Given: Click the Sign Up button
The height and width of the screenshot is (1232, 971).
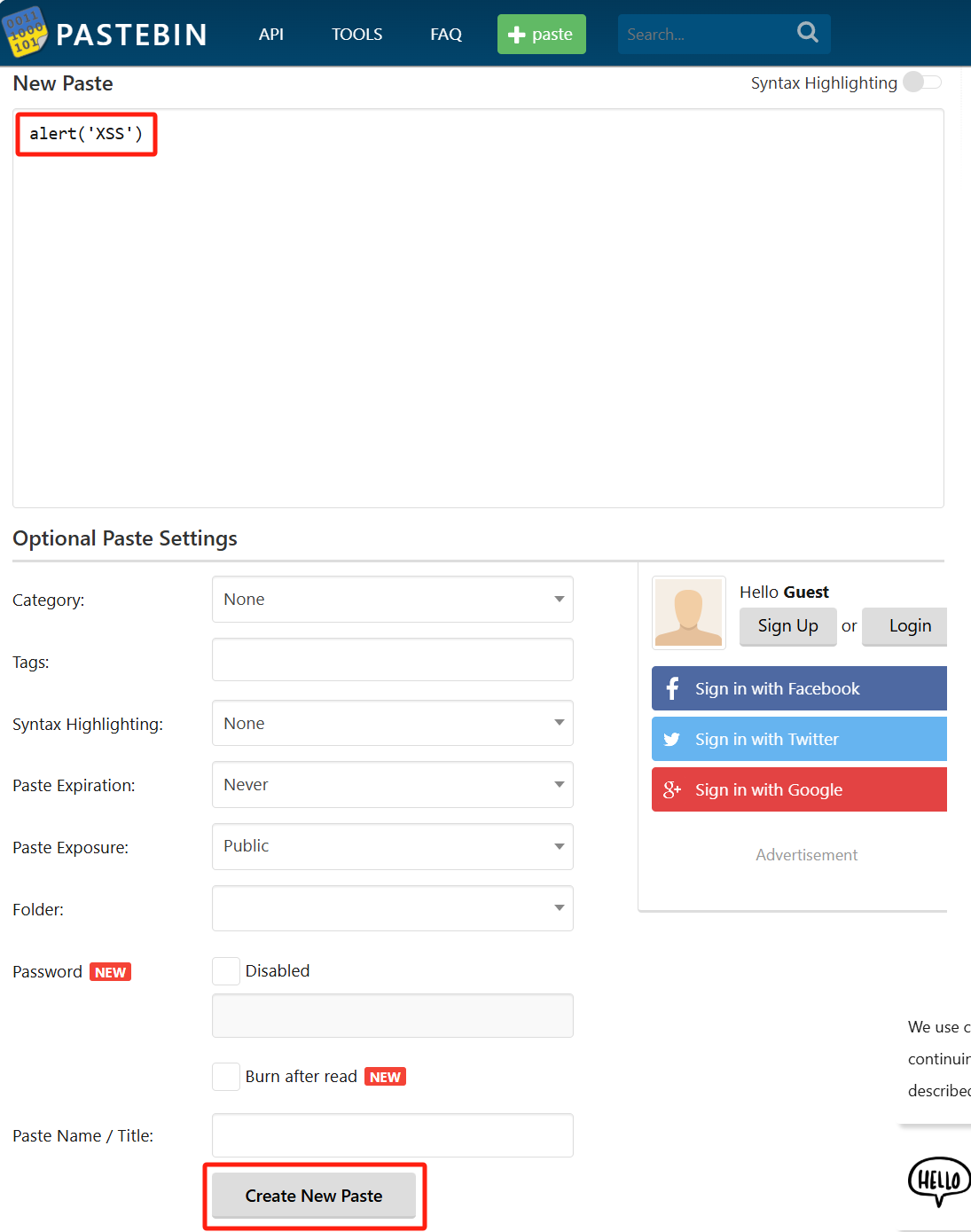Looking at the screenshot, I should [x=787, y=626].
